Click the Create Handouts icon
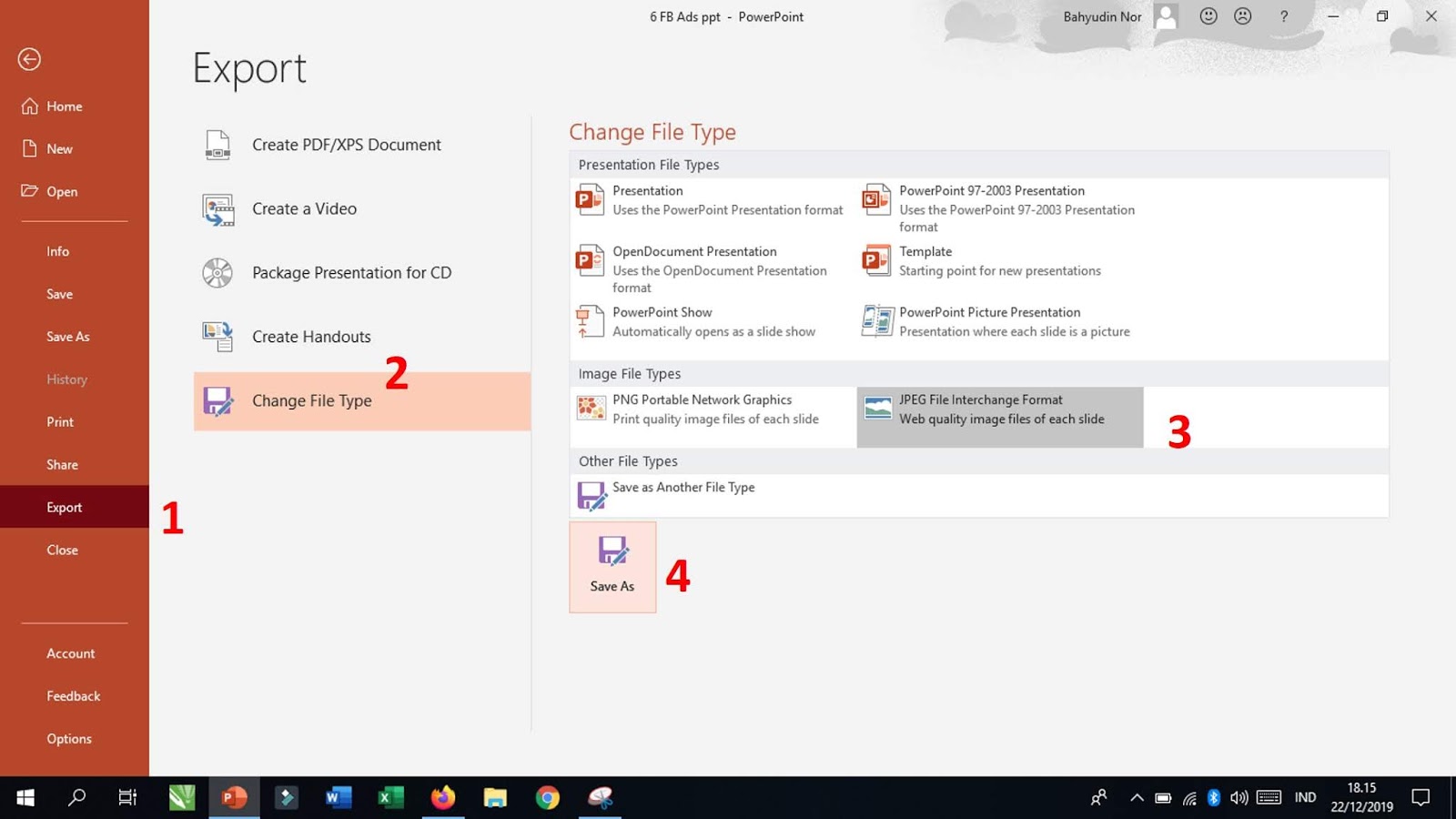The width and height of the screenshot is (1456, 819). (x=217, y=337)
